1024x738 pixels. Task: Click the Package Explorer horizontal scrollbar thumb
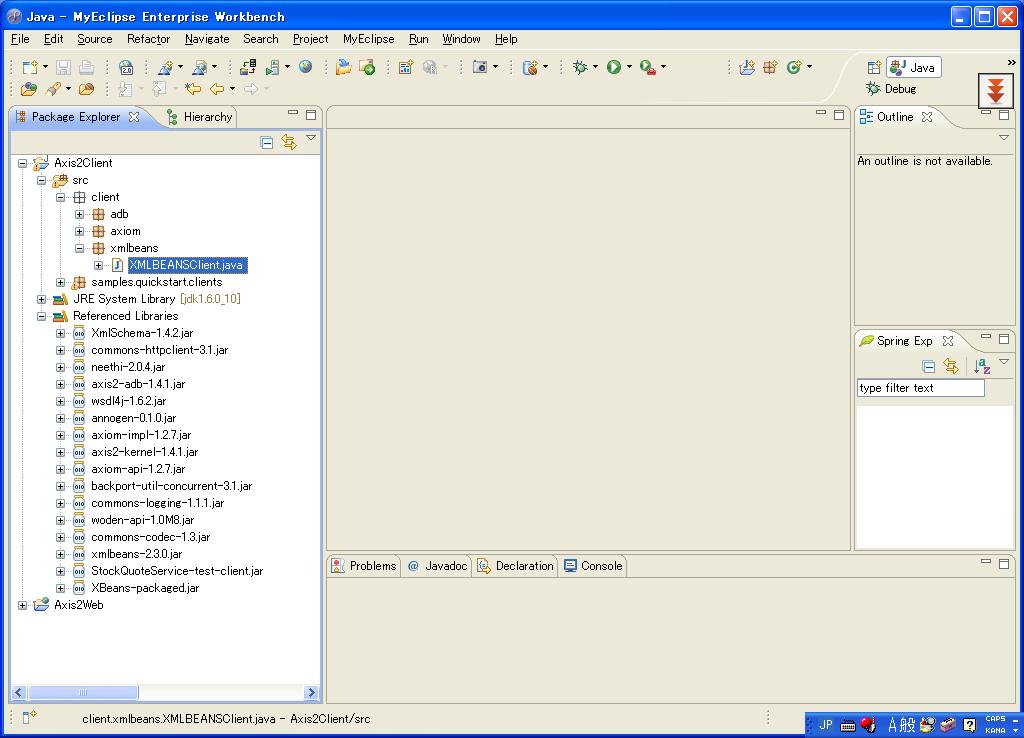pyautogui.click(x=83, y=693)
